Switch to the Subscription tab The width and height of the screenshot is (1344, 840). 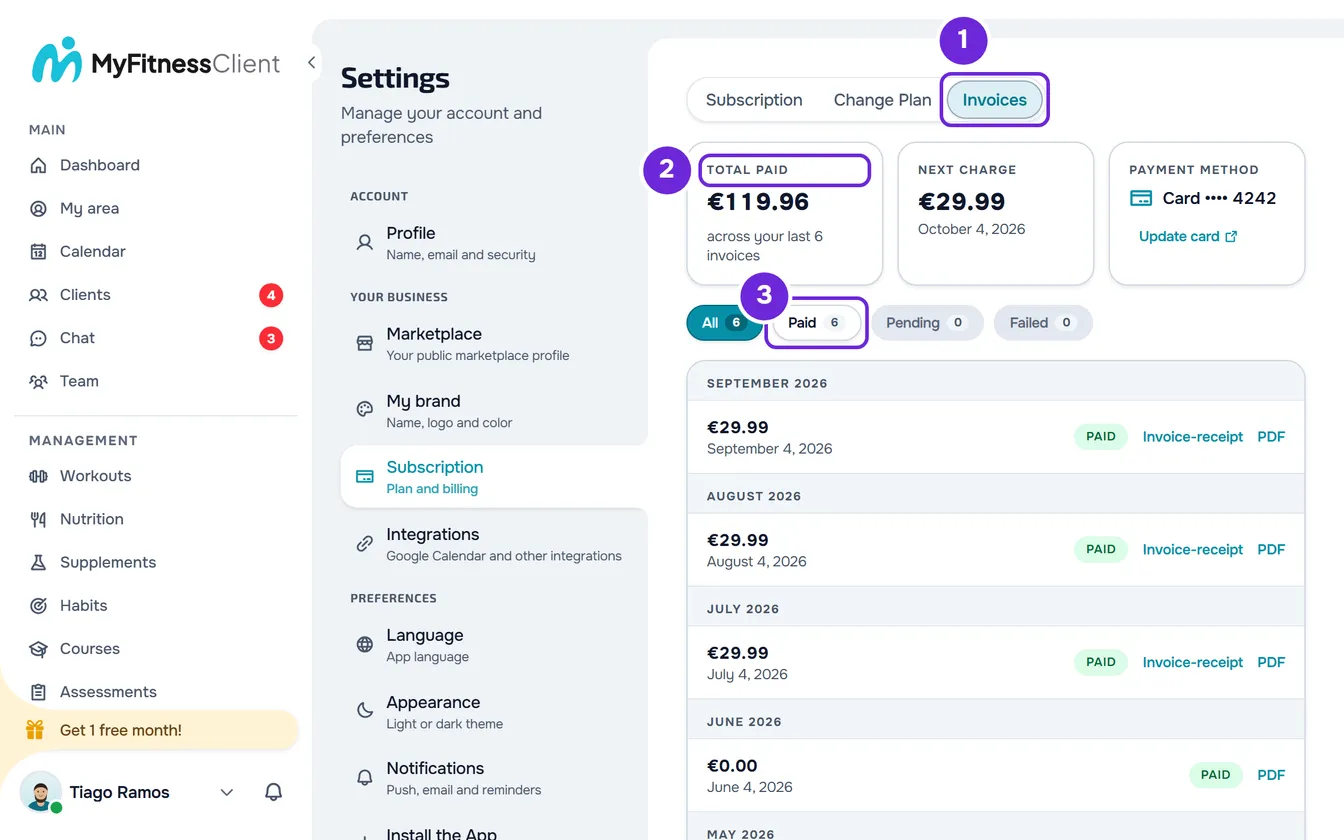point(754,100)
